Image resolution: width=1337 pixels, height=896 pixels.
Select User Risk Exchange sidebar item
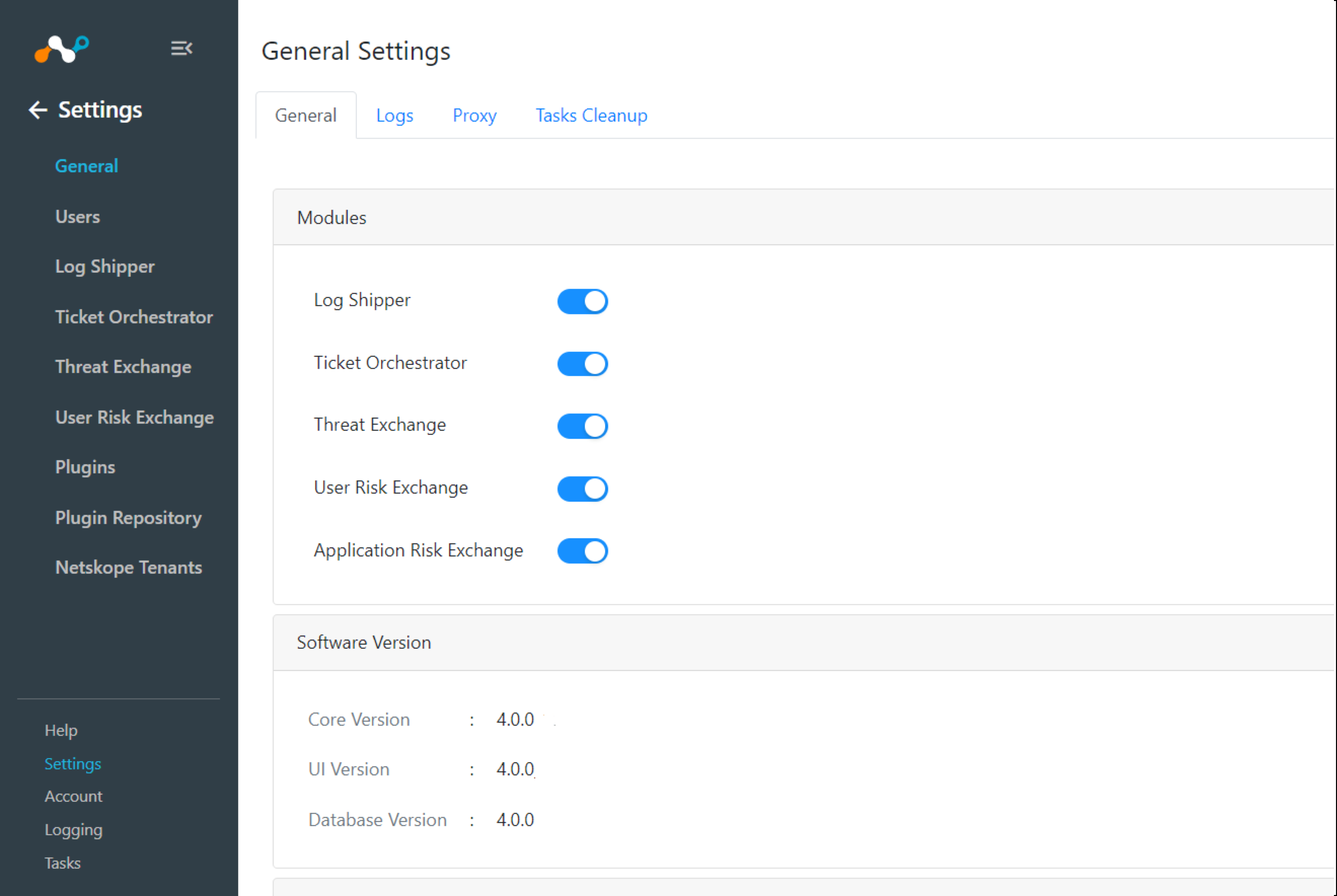(x=134, y=417)
